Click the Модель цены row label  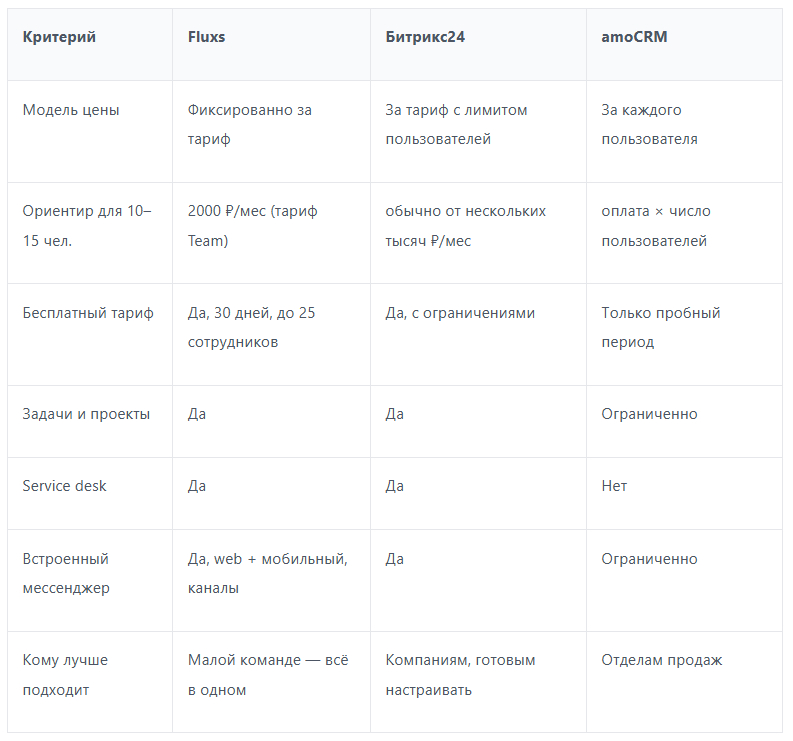pos(71,110)
